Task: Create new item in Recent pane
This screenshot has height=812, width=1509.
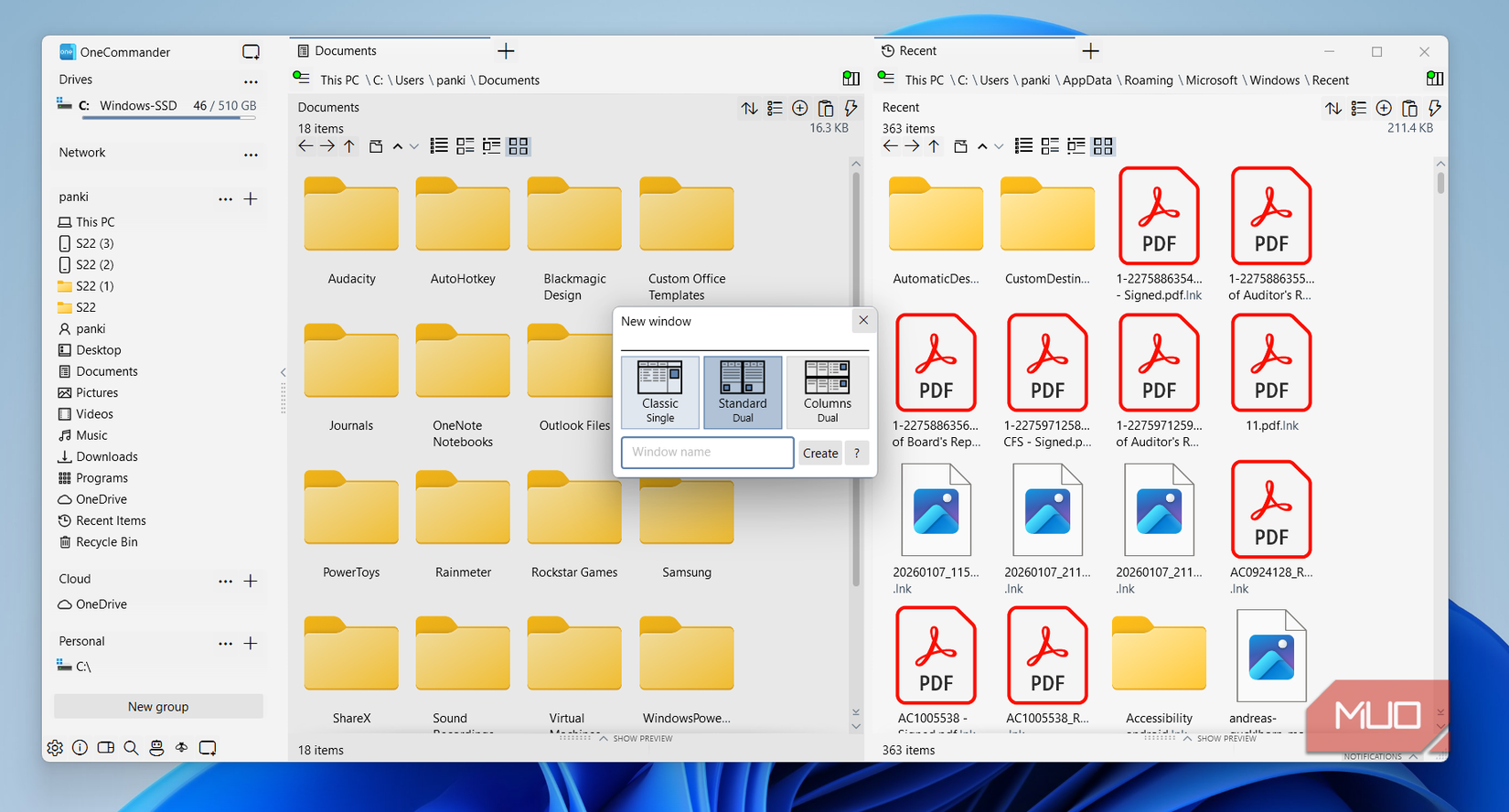Action: (x=1384, y=108)
